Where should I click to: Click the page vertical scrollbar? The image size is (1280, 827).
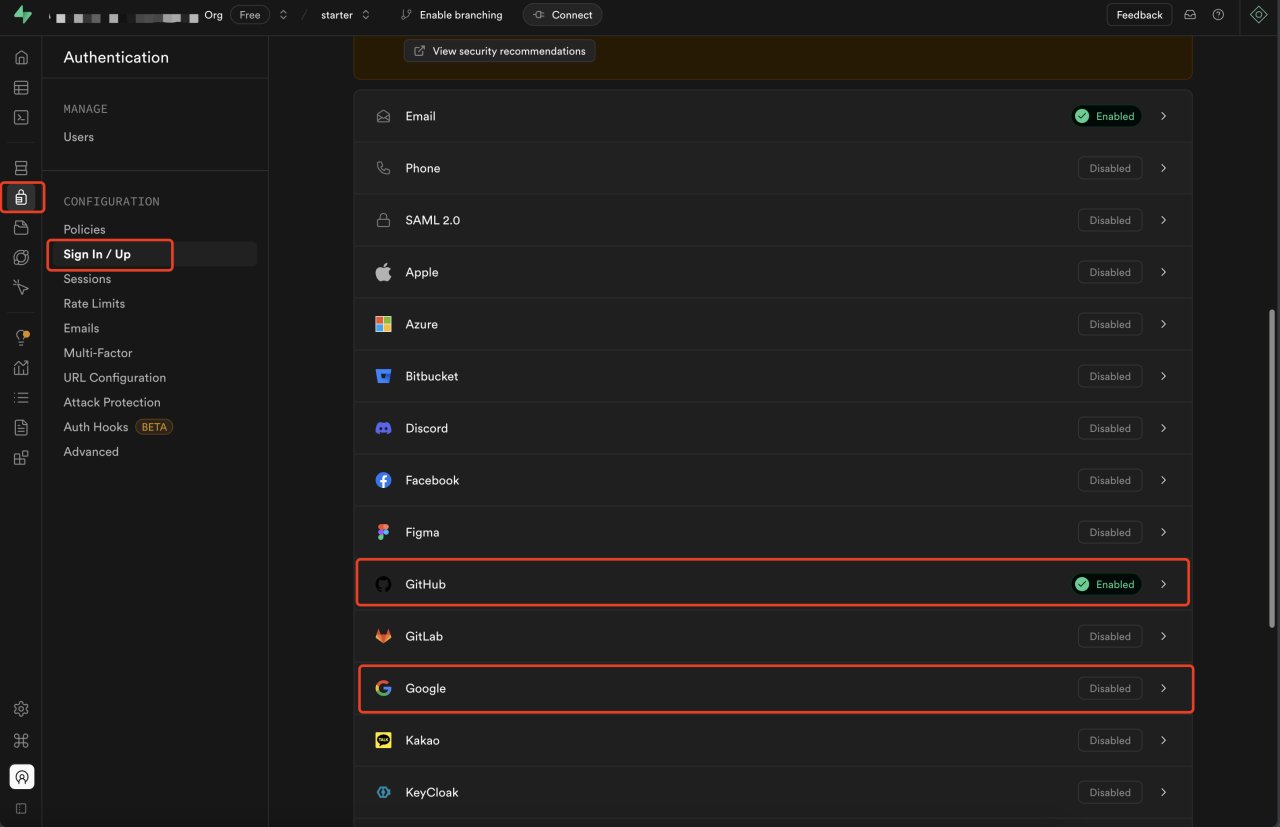click(1272, 468)
